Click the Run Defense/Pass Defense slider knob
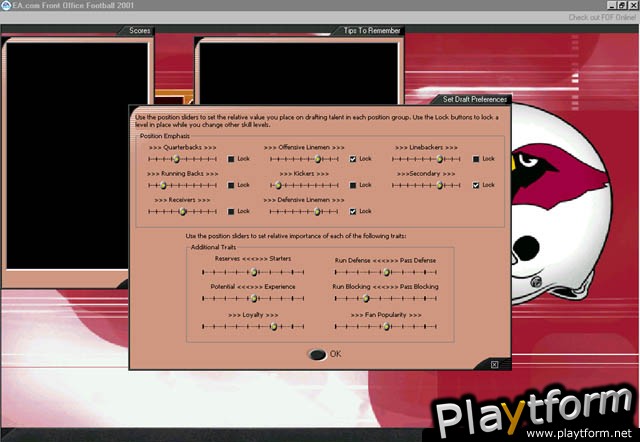Screen dimensions: 640x442 [x=387, y=272]
